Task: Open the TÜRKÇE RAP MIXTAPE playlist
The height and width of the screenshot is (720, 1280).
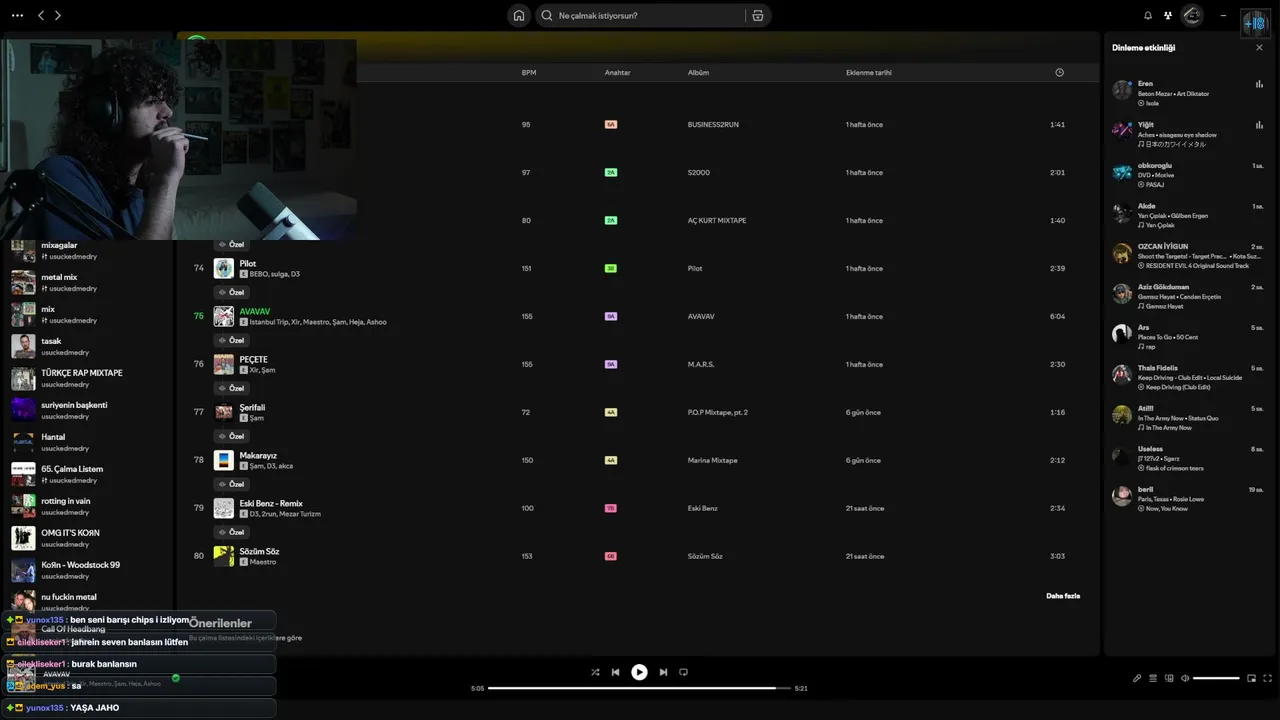Action: coord(88,378)
